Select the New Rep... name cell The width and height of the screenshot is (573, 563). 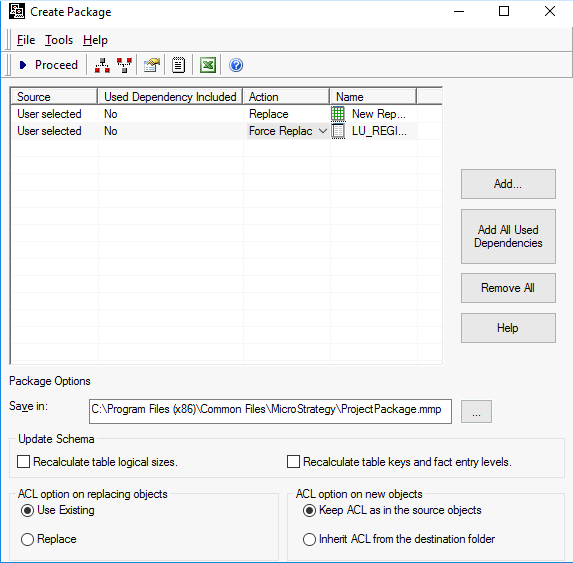coord(379,114)
